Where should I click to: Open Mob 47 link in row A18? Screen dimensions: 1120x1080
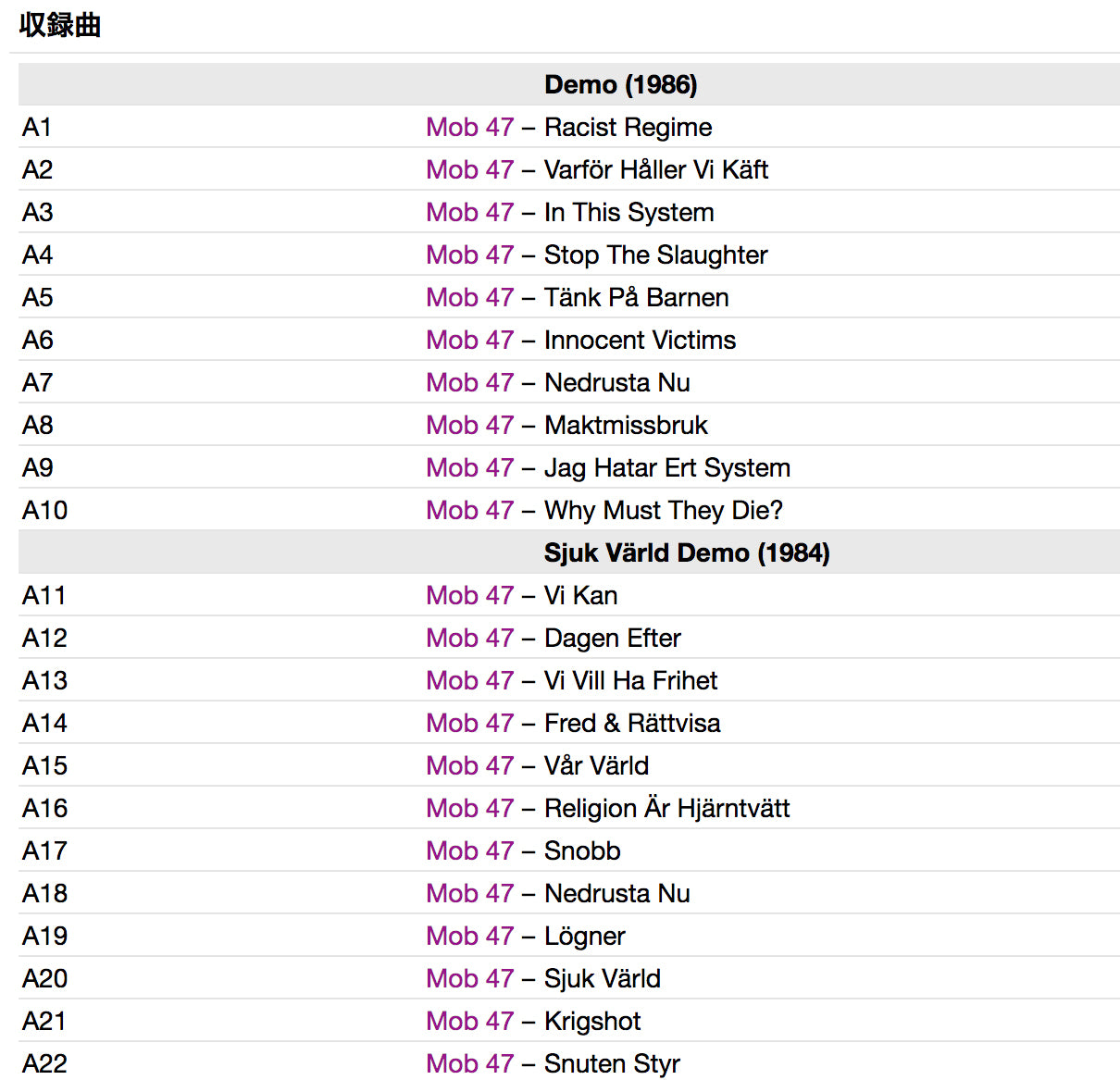coord(469,893)
